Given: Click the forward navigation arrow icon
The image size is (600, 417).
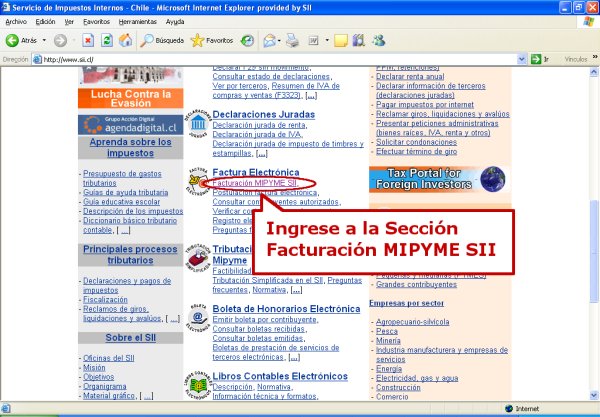Looking at the screenshot, I should click(x=60, y=40).
